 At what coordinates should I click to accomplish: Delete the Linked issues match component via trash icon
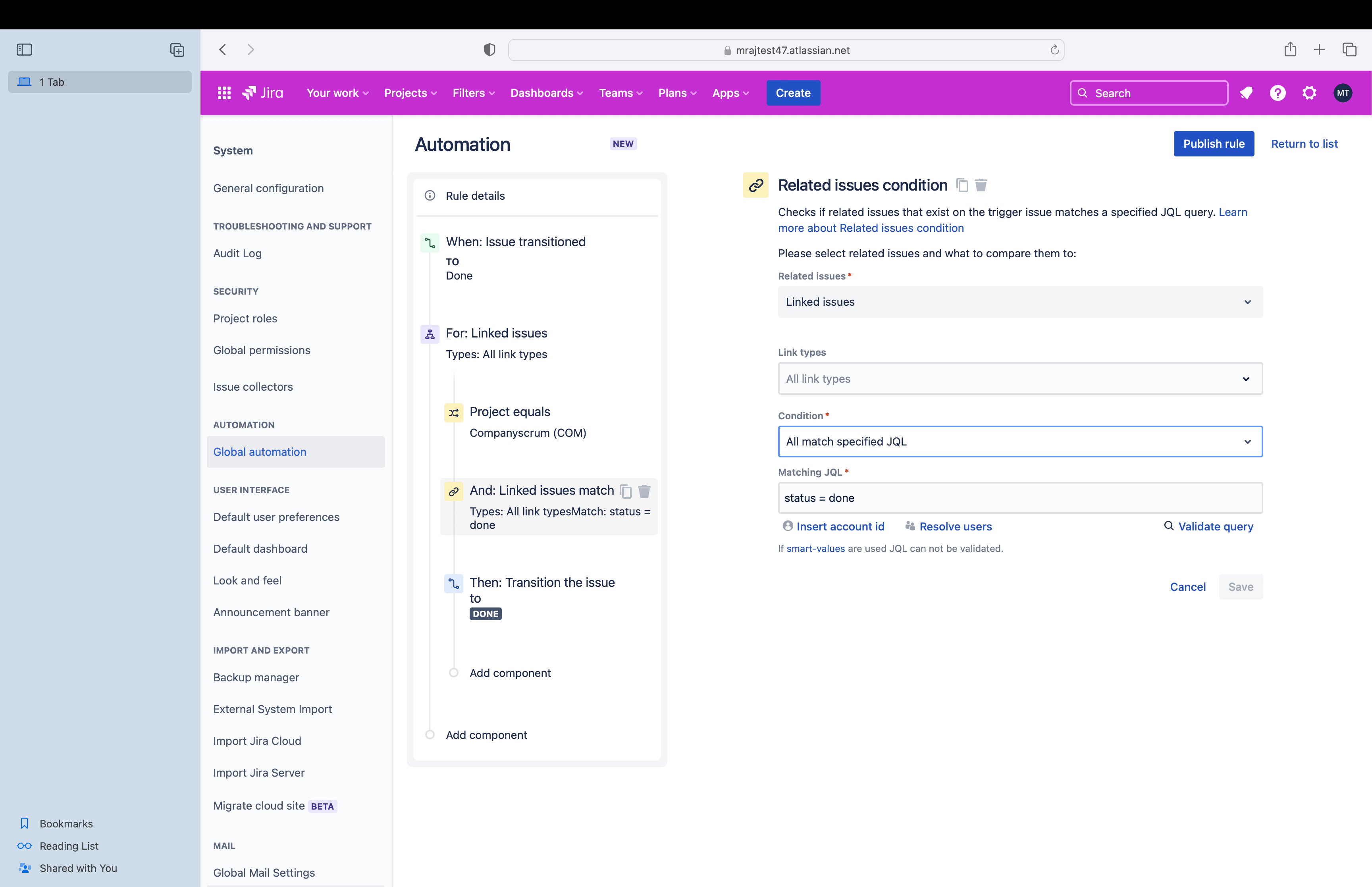644,492
